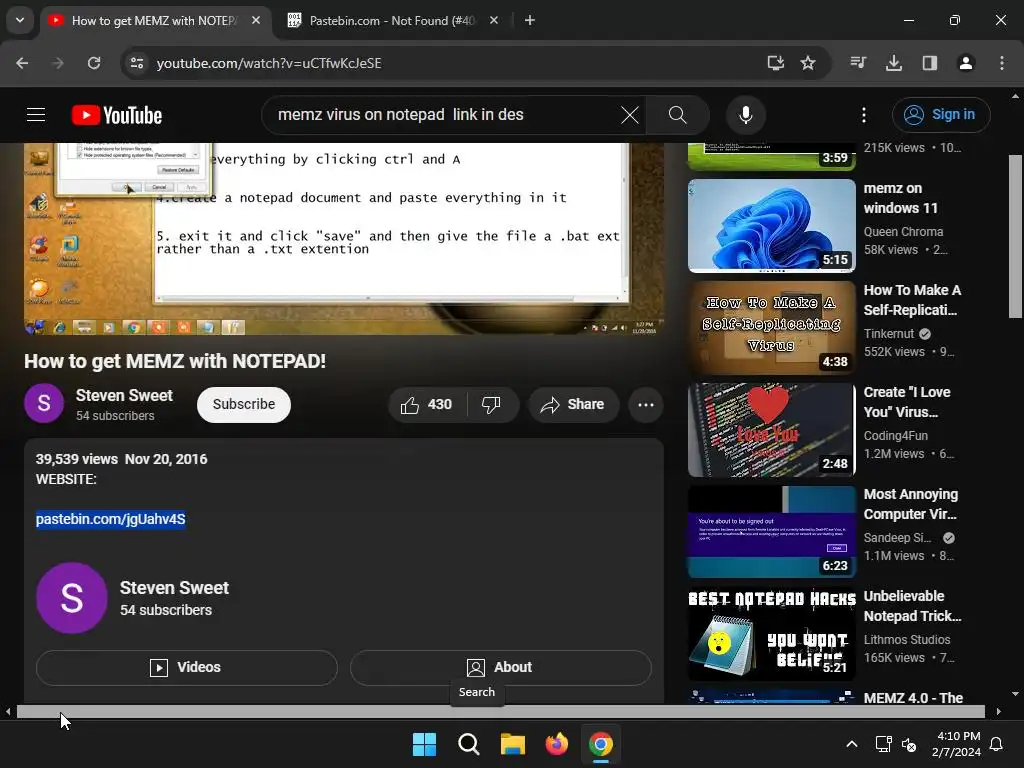The height and width of the screenshot is (768, 1024).
Task: Launch Firefox from taskbar
Action: [556, 744]
